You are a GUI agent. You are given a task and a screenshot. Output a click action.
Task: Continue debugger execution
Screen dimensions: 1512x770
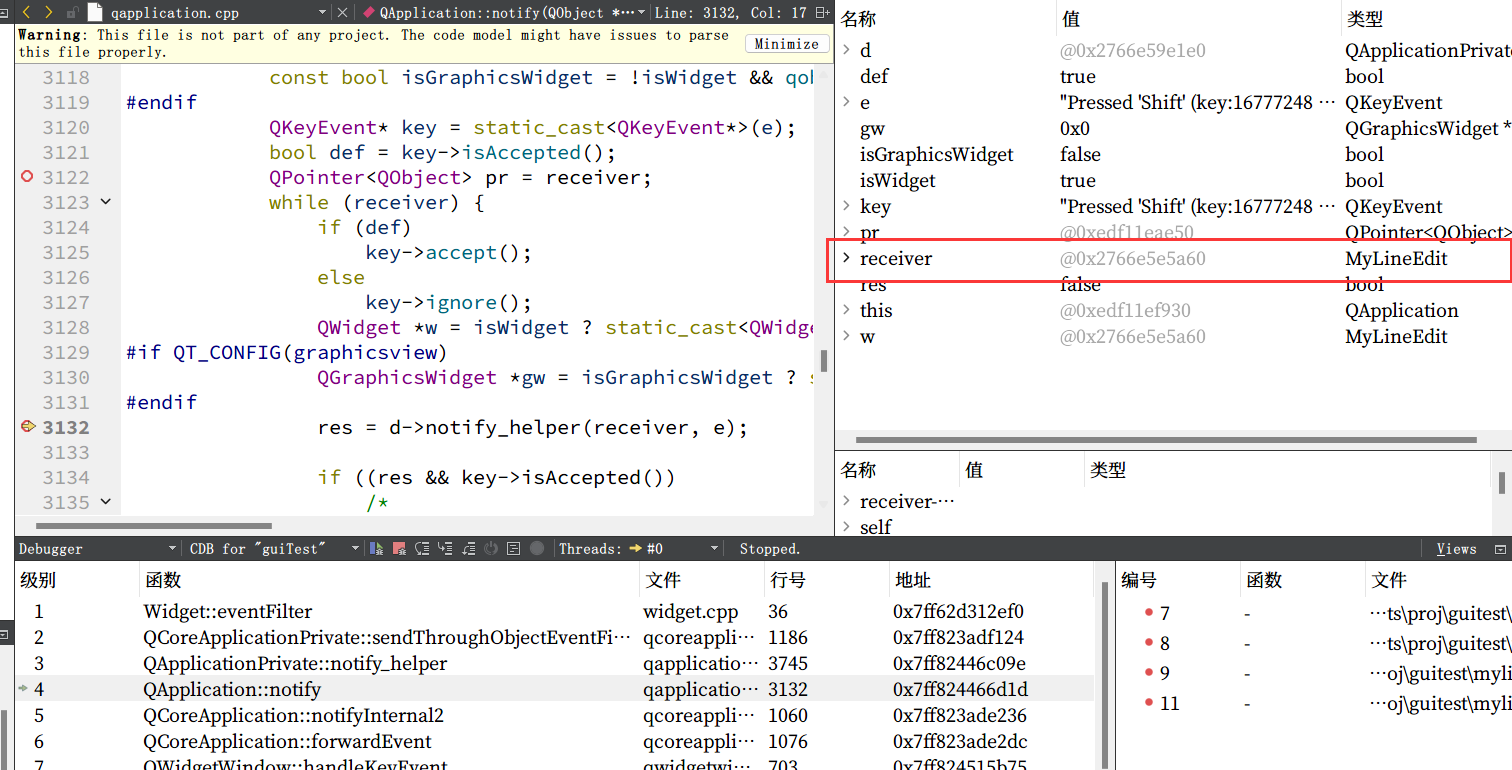point(377,549)
